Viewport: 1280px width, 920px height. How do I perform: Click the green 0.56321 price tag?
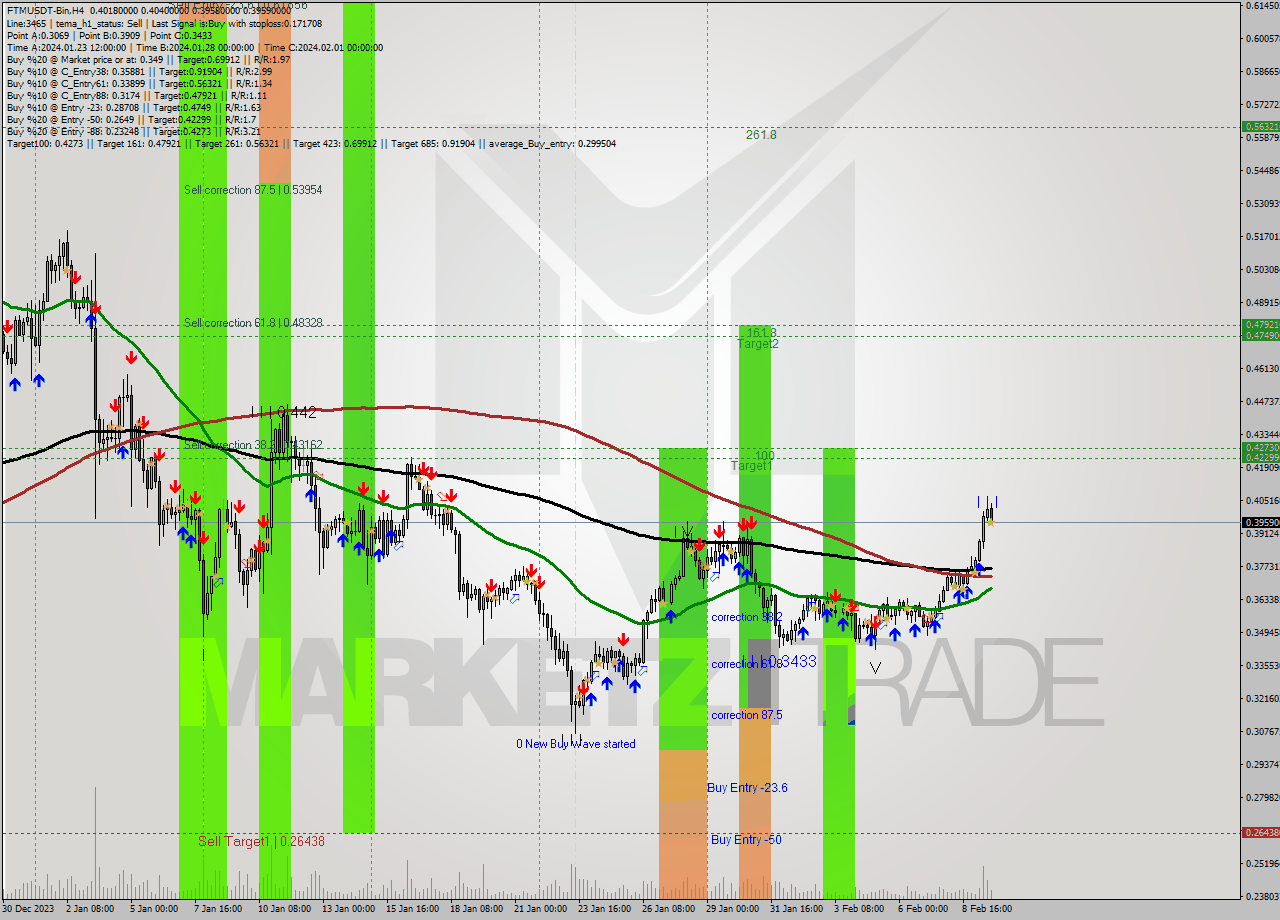[1260, 127]
